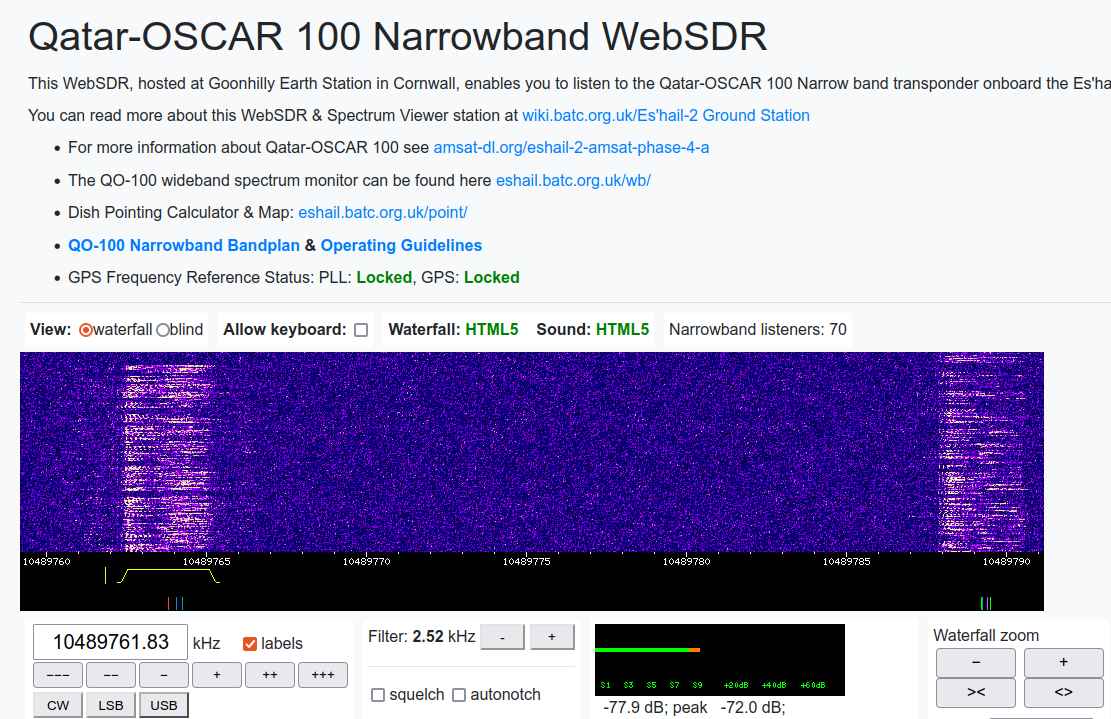Open the amsat-dl.org eshail-2 phase-4-a link
Viewport: 1111px width, 719px height.
[571, 147]
